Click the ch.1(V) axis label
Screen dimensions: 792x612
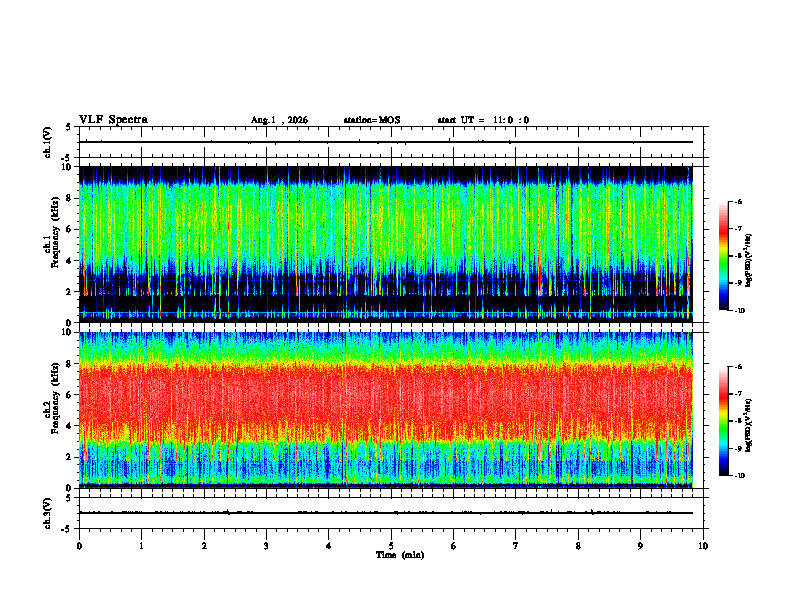(x=48, y=142)
